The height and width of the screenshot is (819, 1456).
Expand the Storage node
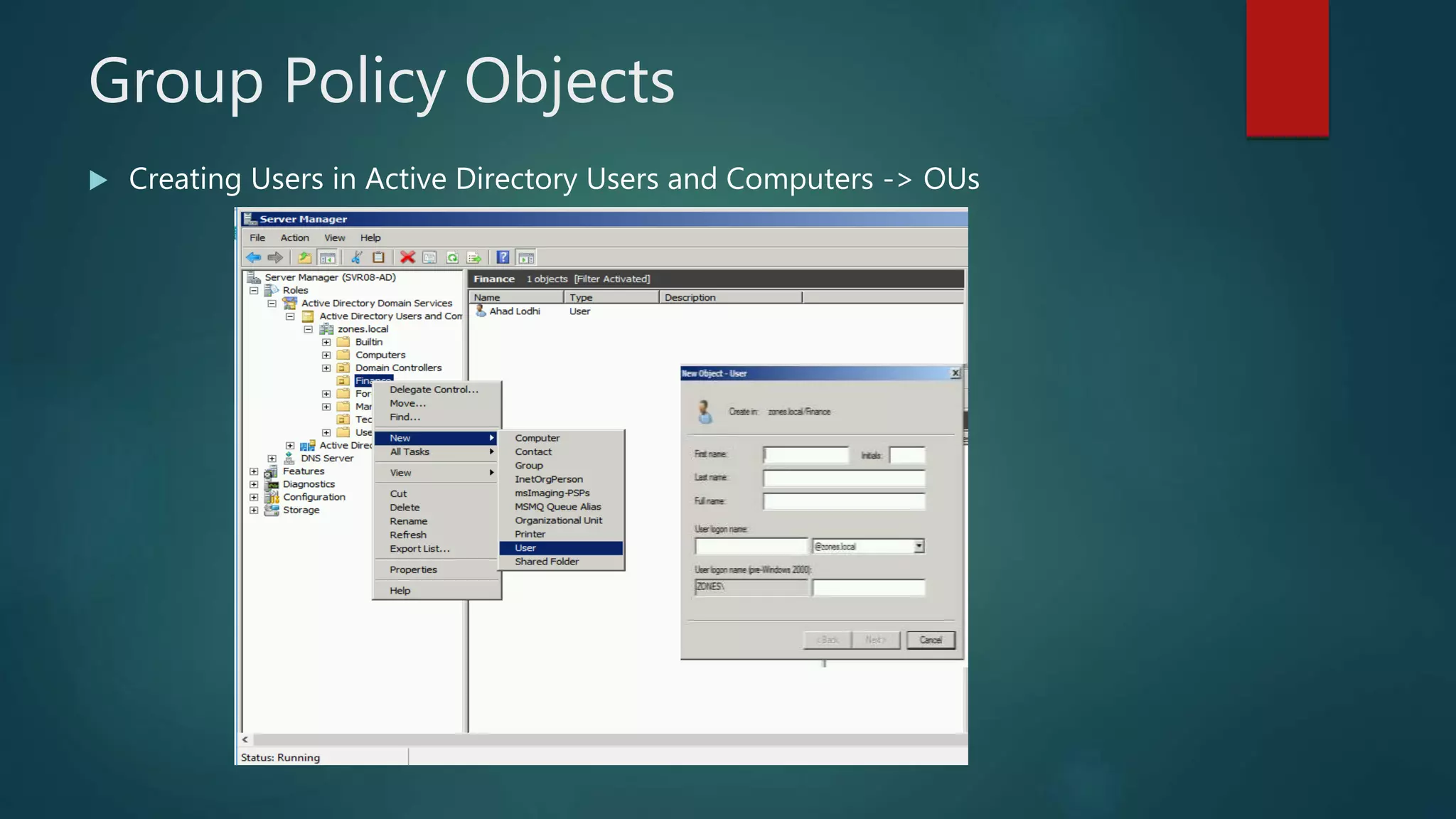254,510
